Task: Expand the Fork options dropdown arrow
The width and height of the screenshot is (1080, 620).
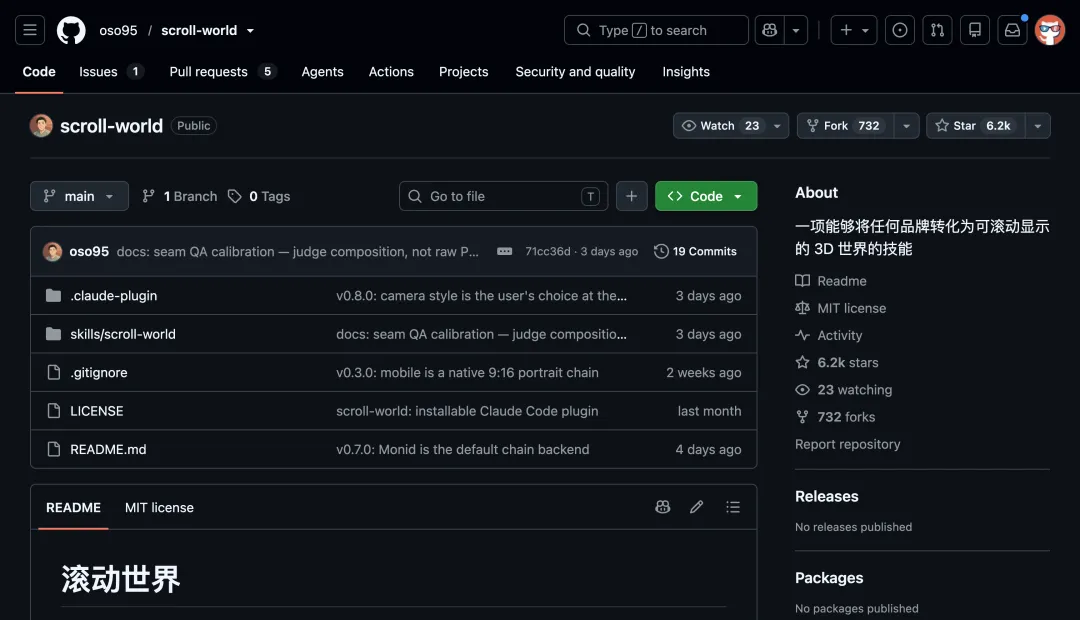Action: [906, 125]
